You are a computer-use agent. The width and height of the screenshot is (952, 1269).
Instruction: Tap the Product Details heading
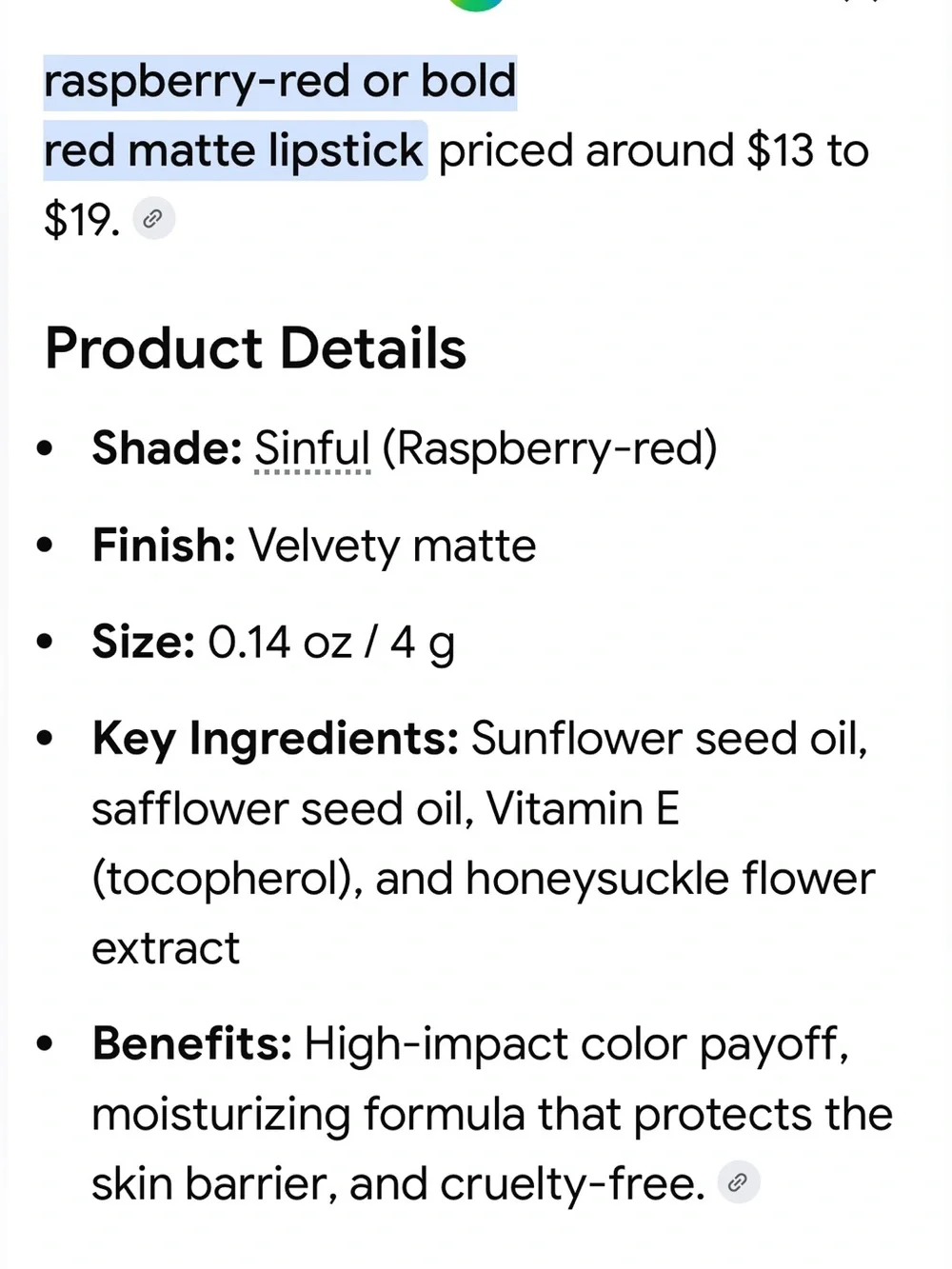[256, 348]
